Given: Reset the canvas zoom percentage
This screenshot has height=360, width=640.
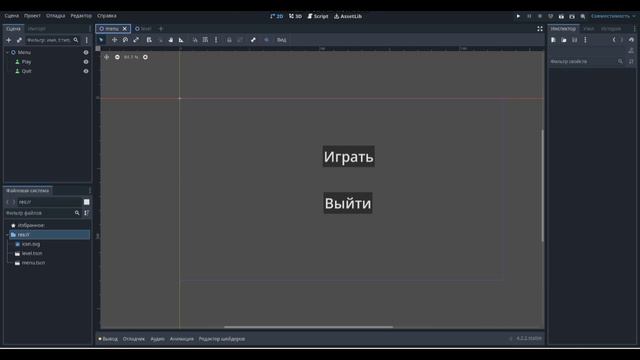Looking at the screenshot, I should 131,57.
